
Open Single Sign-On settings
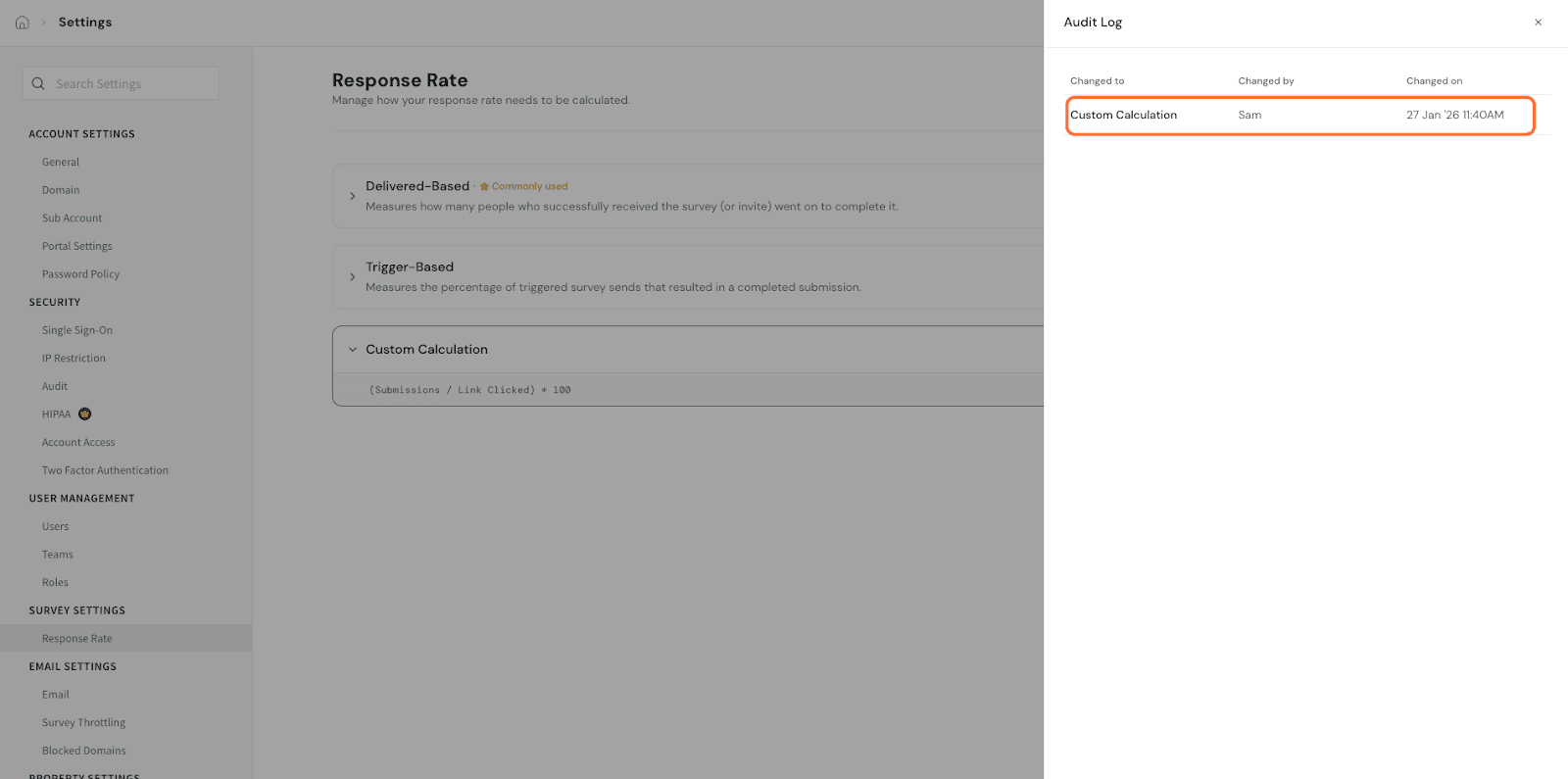tap(77, 331)
